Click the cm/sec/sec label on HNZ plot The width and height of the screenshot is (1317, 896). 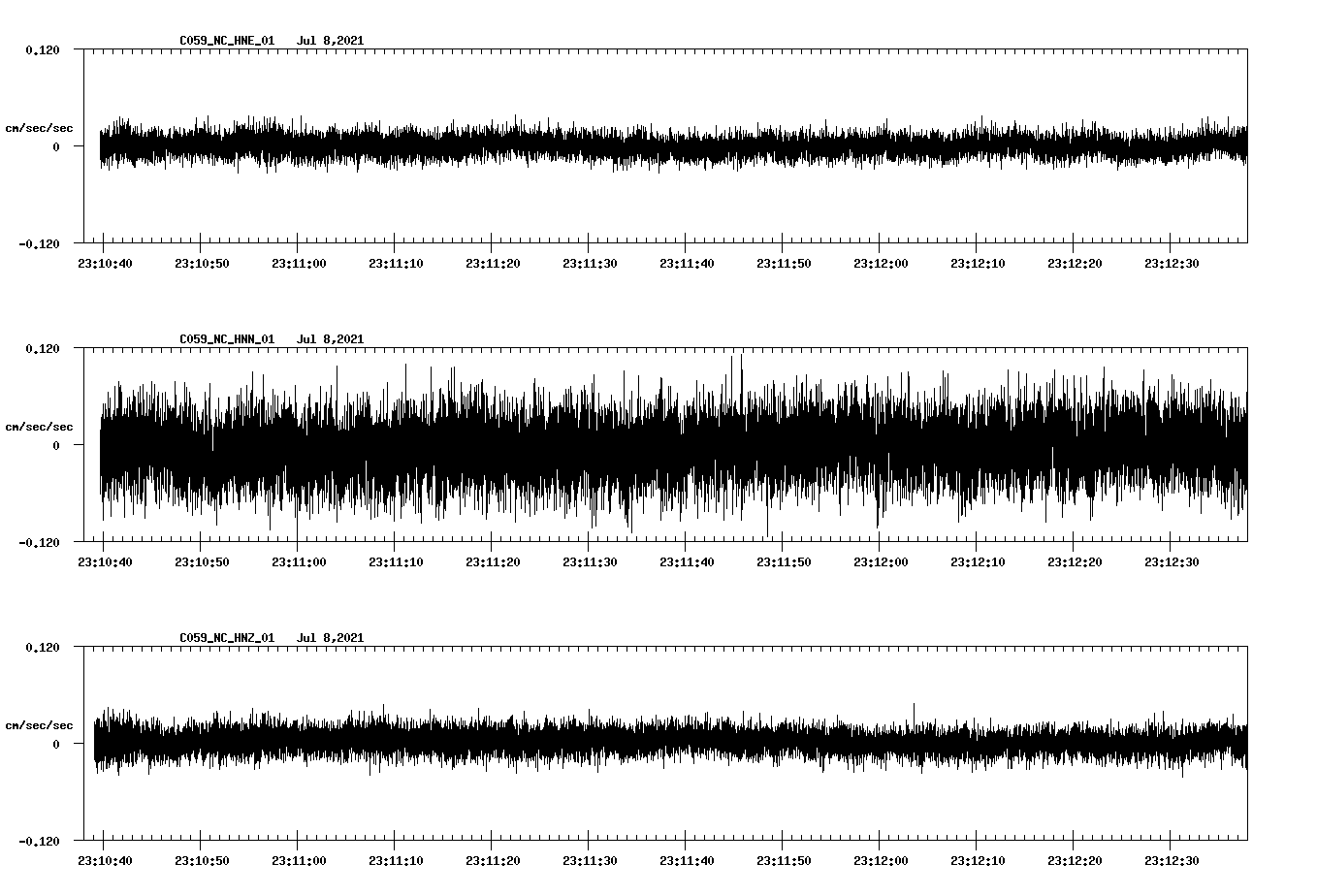[x=40, y=723]
